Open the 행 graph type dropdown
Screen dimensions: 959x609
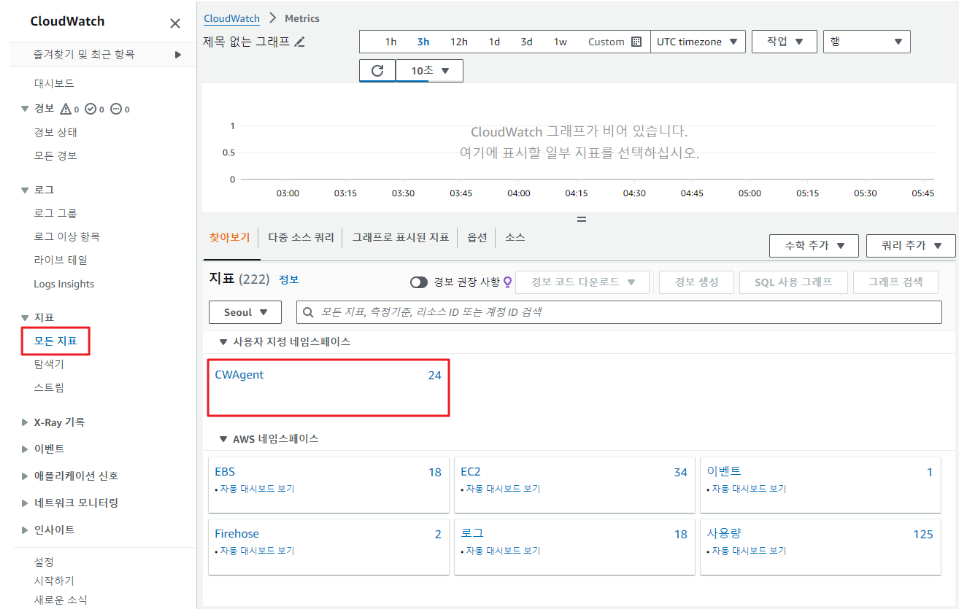[867, 42]
